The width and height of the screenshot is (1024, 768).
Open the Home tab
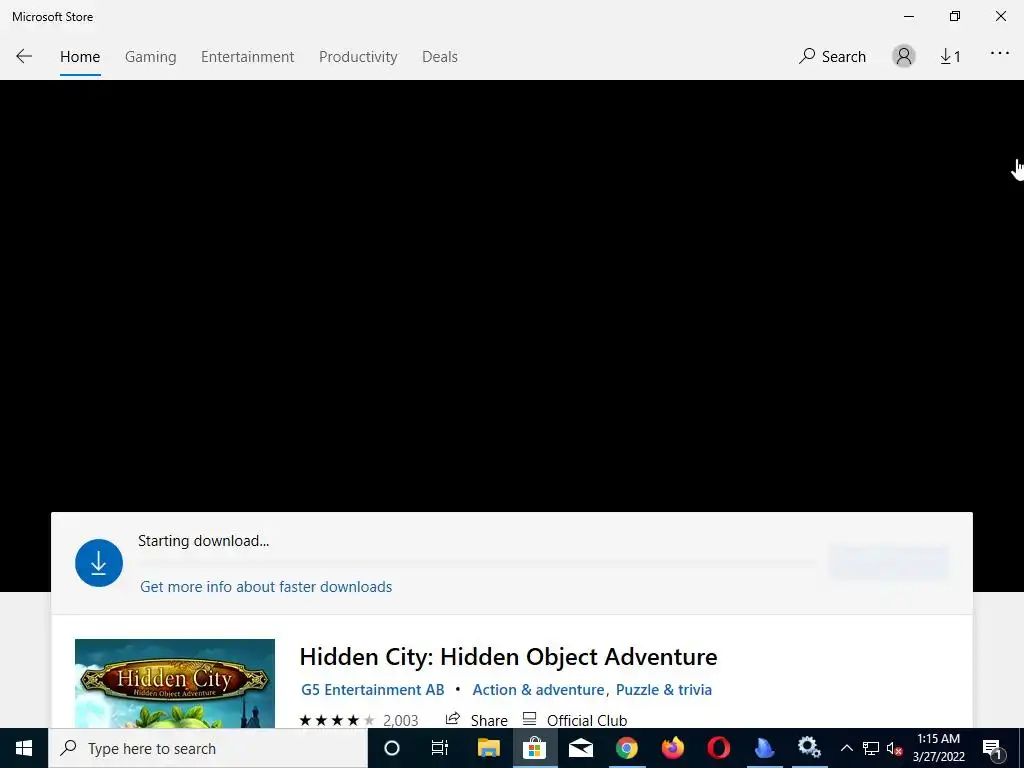80,57
